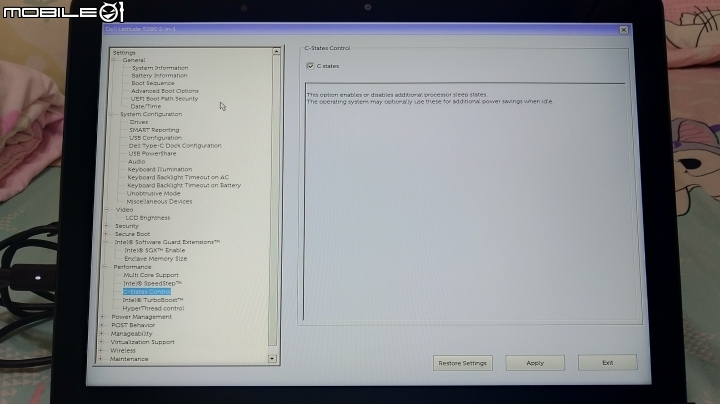Expand the Power Management node

click(x=103, y=317)
